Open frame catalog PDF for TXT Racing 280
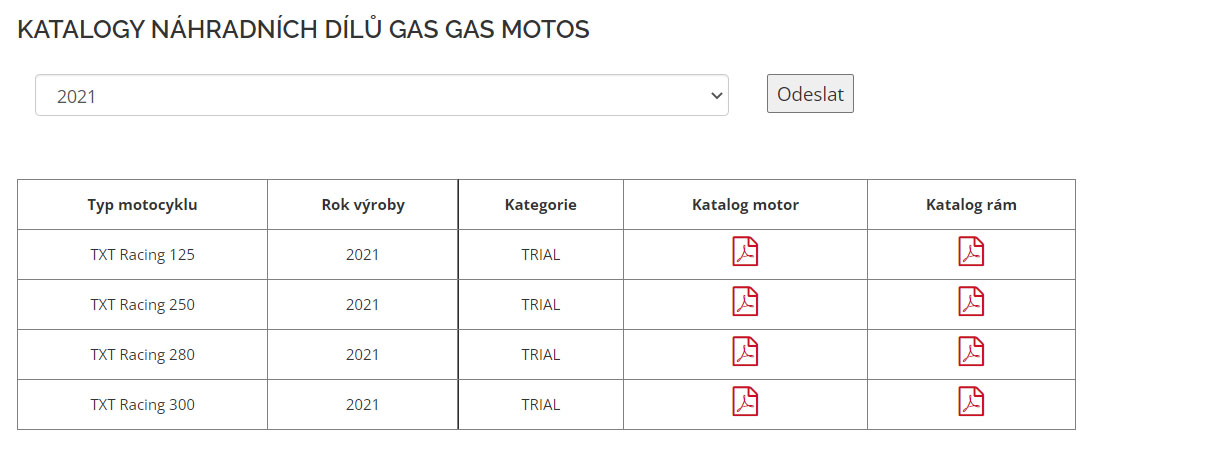The image size is (1210, 450). (971, 351)
